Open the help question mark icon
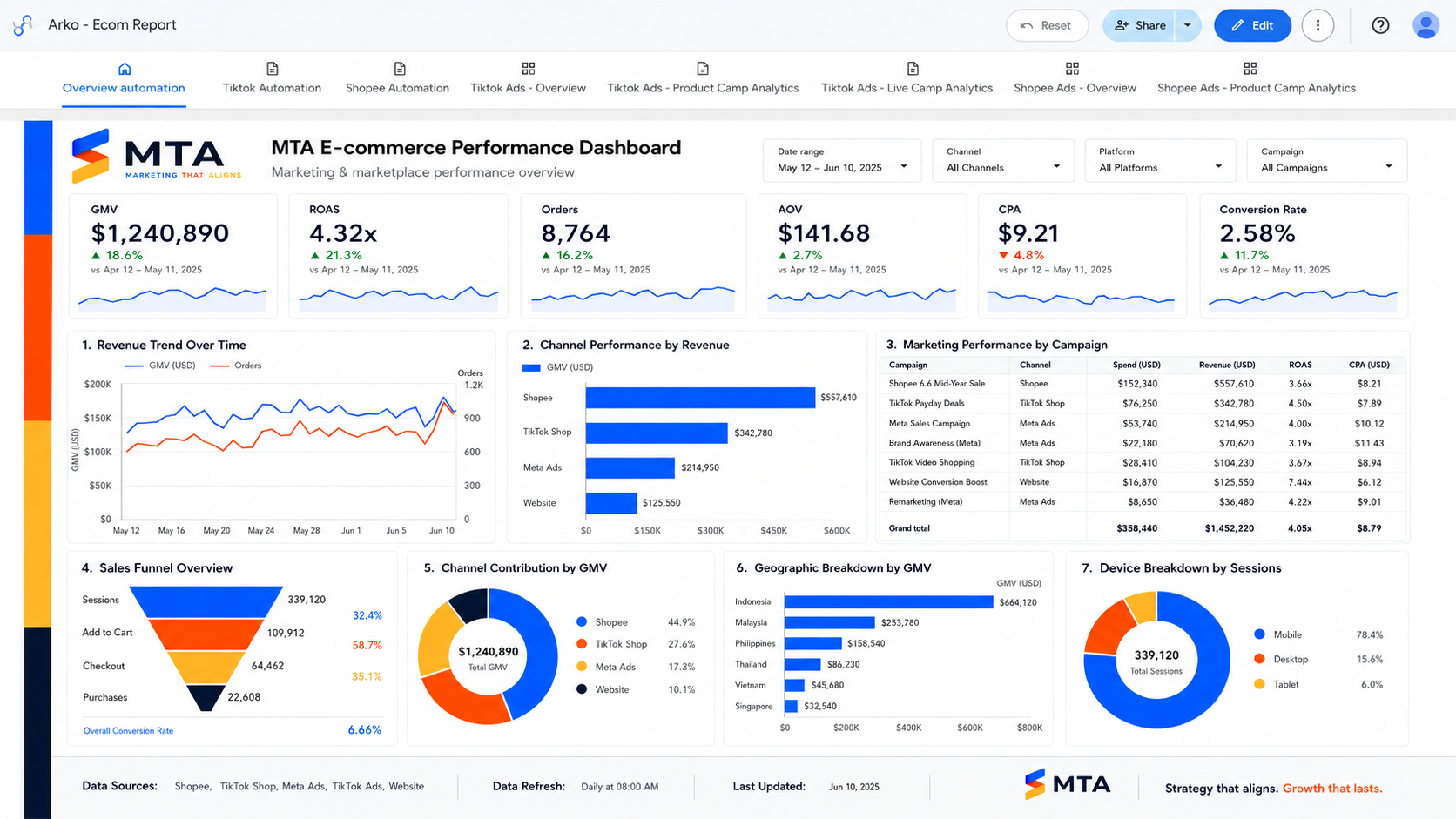The image size is (1456, 819). pos(1380,25)
